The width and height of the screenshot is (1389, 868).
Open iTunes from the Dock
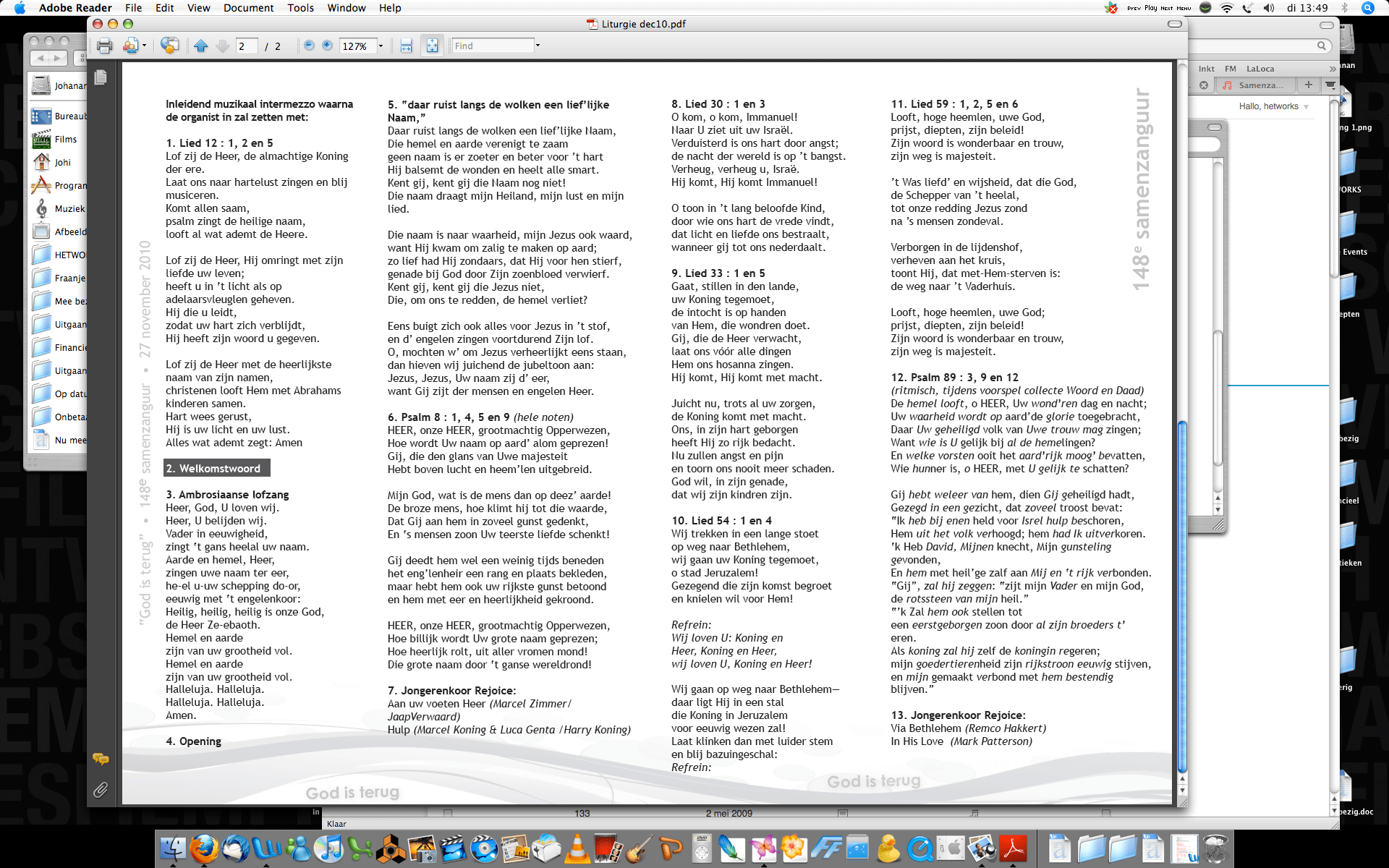[328, 848]
